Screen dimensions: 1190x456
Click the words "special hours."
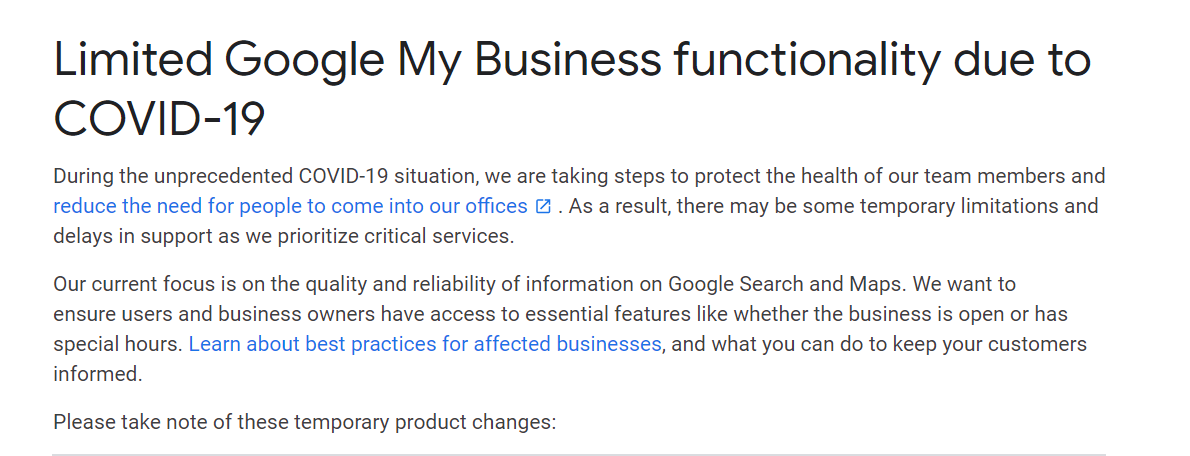(x=118, y=344)
